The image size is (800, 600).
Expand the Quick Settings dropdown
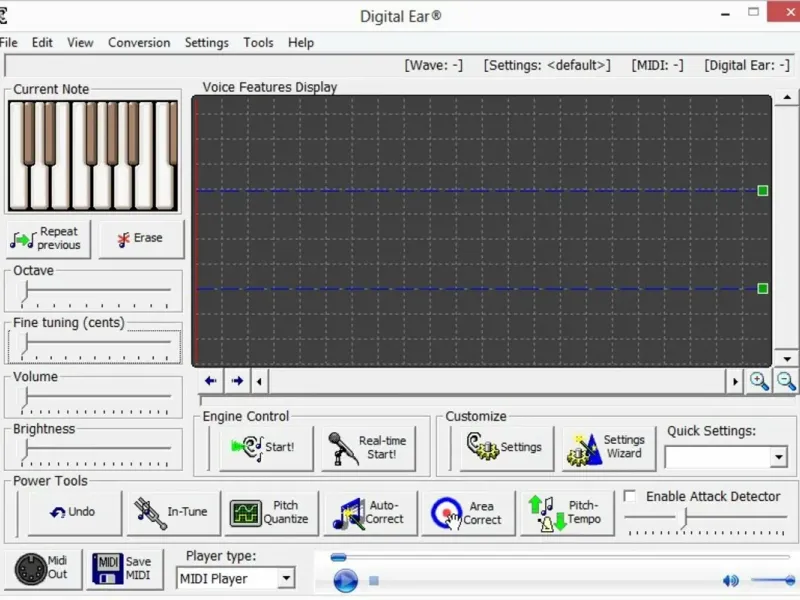[779, 457]
